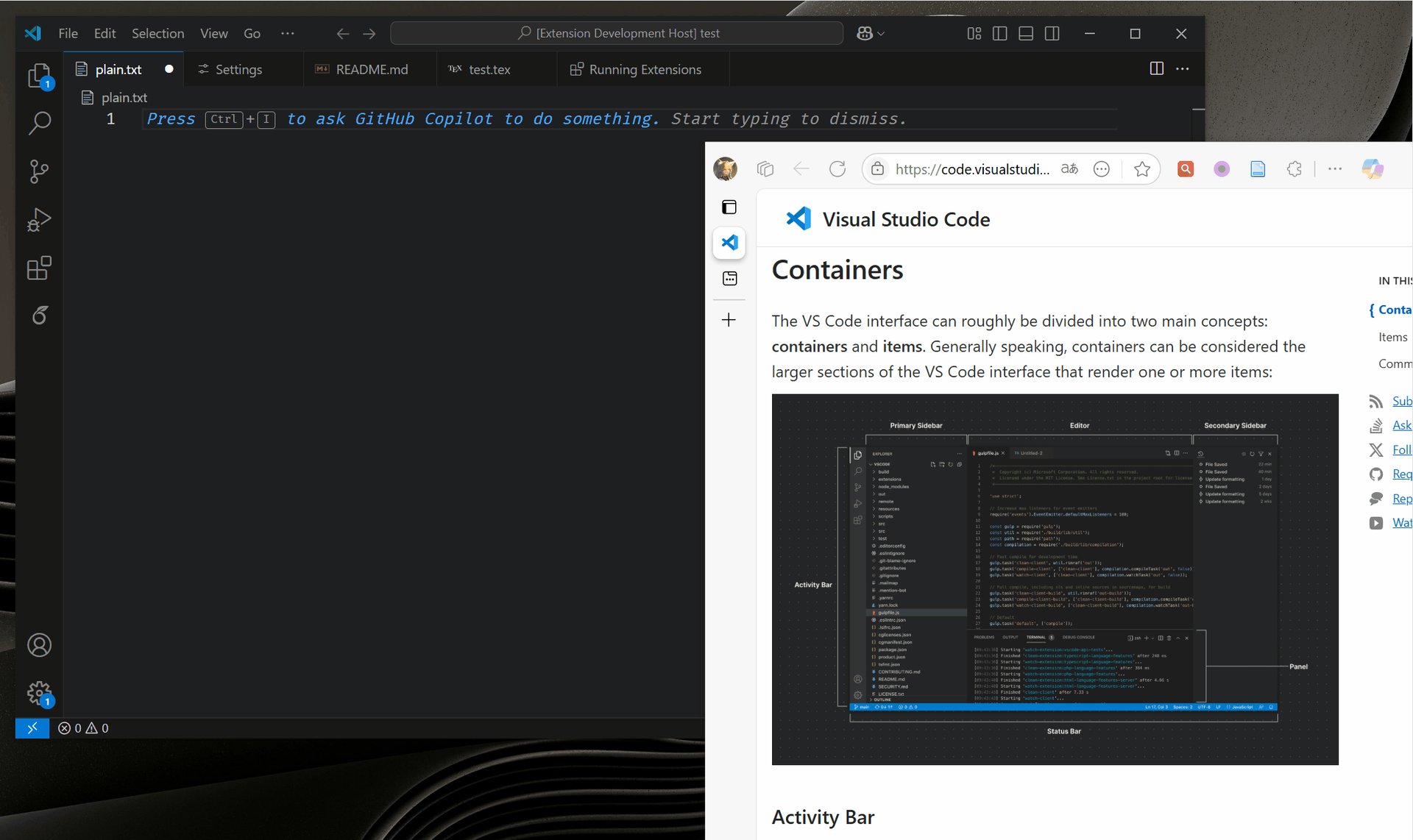Image resolution: width=1413 pixels, height=840 pixels.
Task: Toggle bookmark star for the docs page
Action: coord(1142,168)
